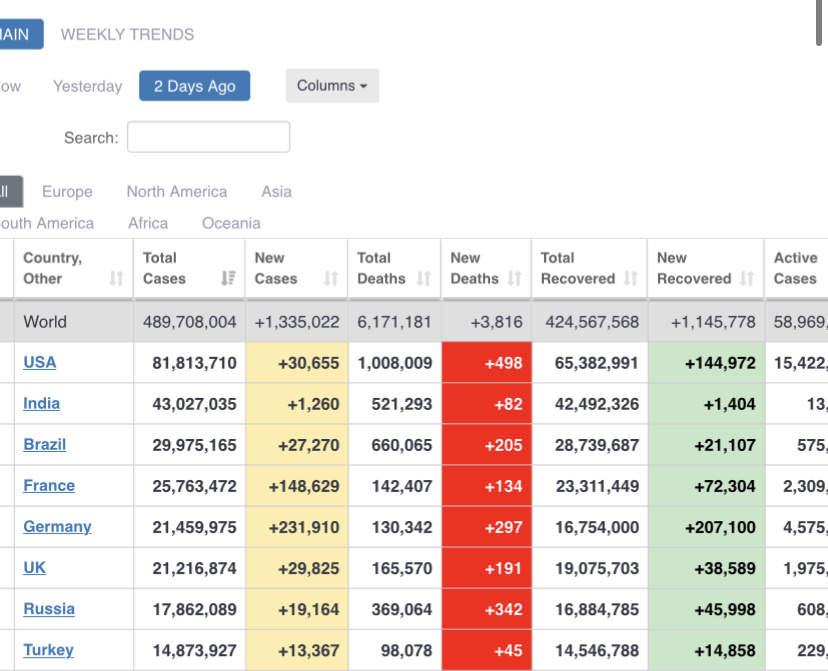Click Total Deaths sort arrows icon
The height and width of the screenshot is (671, 828).
424,279
